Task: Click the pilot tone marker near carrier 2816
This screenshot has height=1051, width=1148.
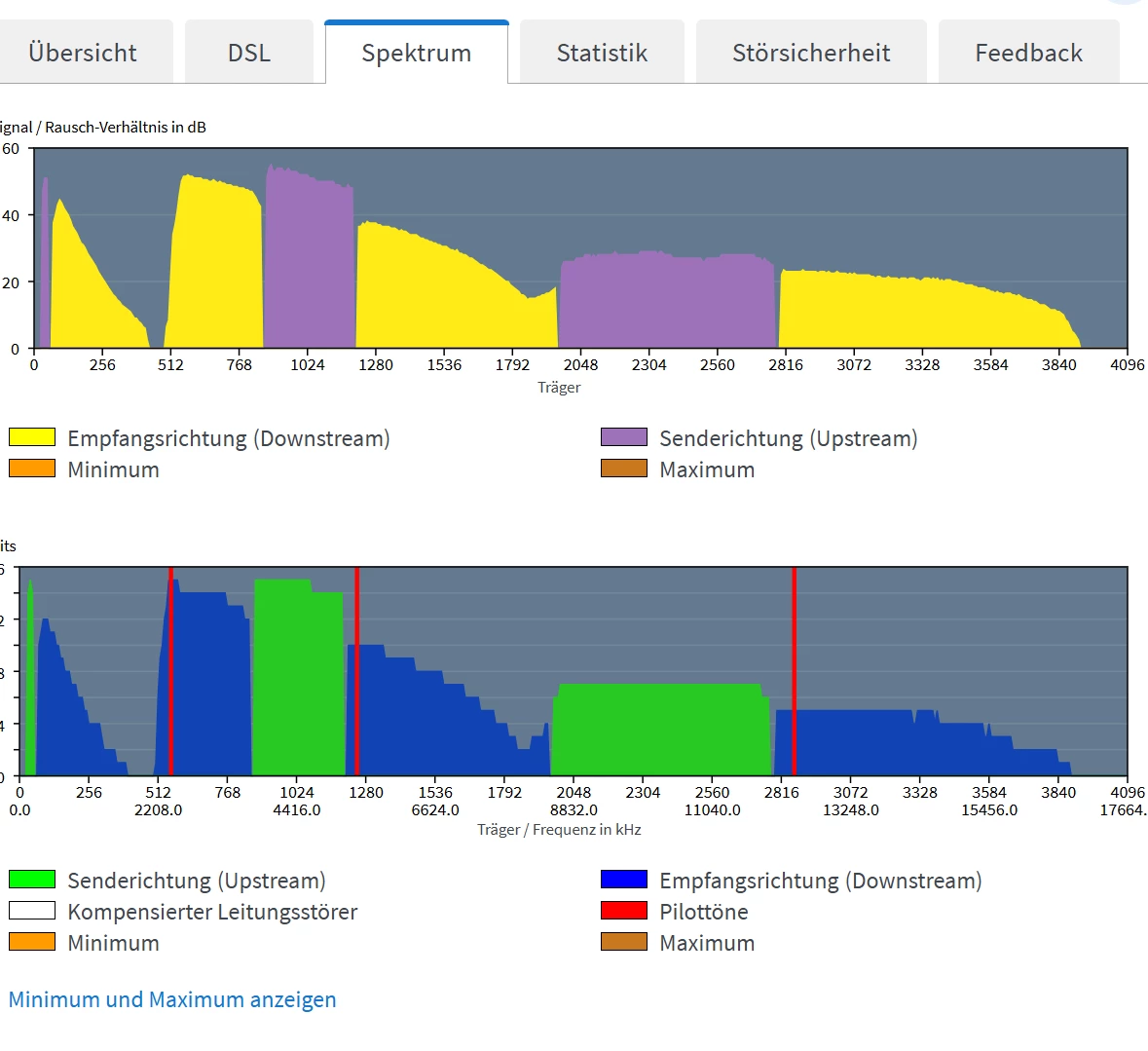Action: point(795,671)
